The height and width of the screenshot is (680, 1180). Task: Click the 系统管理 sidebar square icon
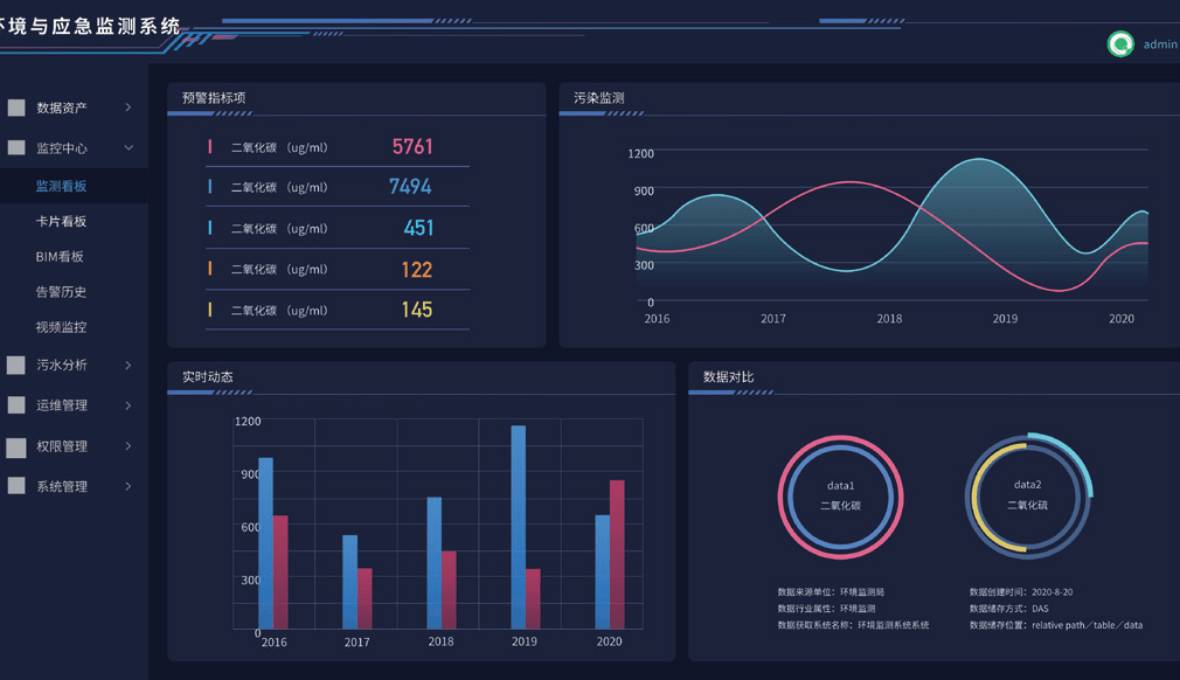[16, 486]
